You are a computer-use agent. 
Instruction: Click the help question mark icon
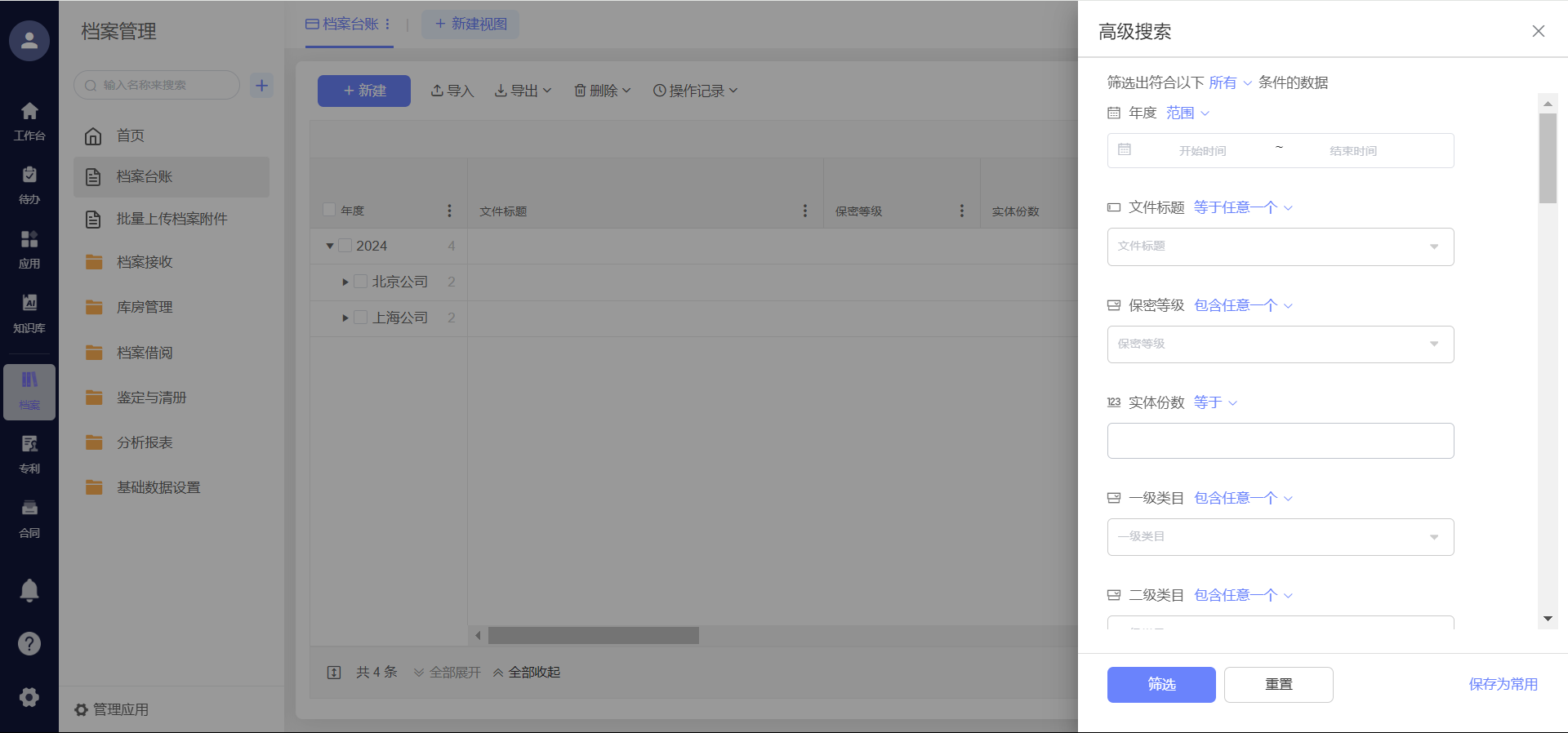point(29,644)
